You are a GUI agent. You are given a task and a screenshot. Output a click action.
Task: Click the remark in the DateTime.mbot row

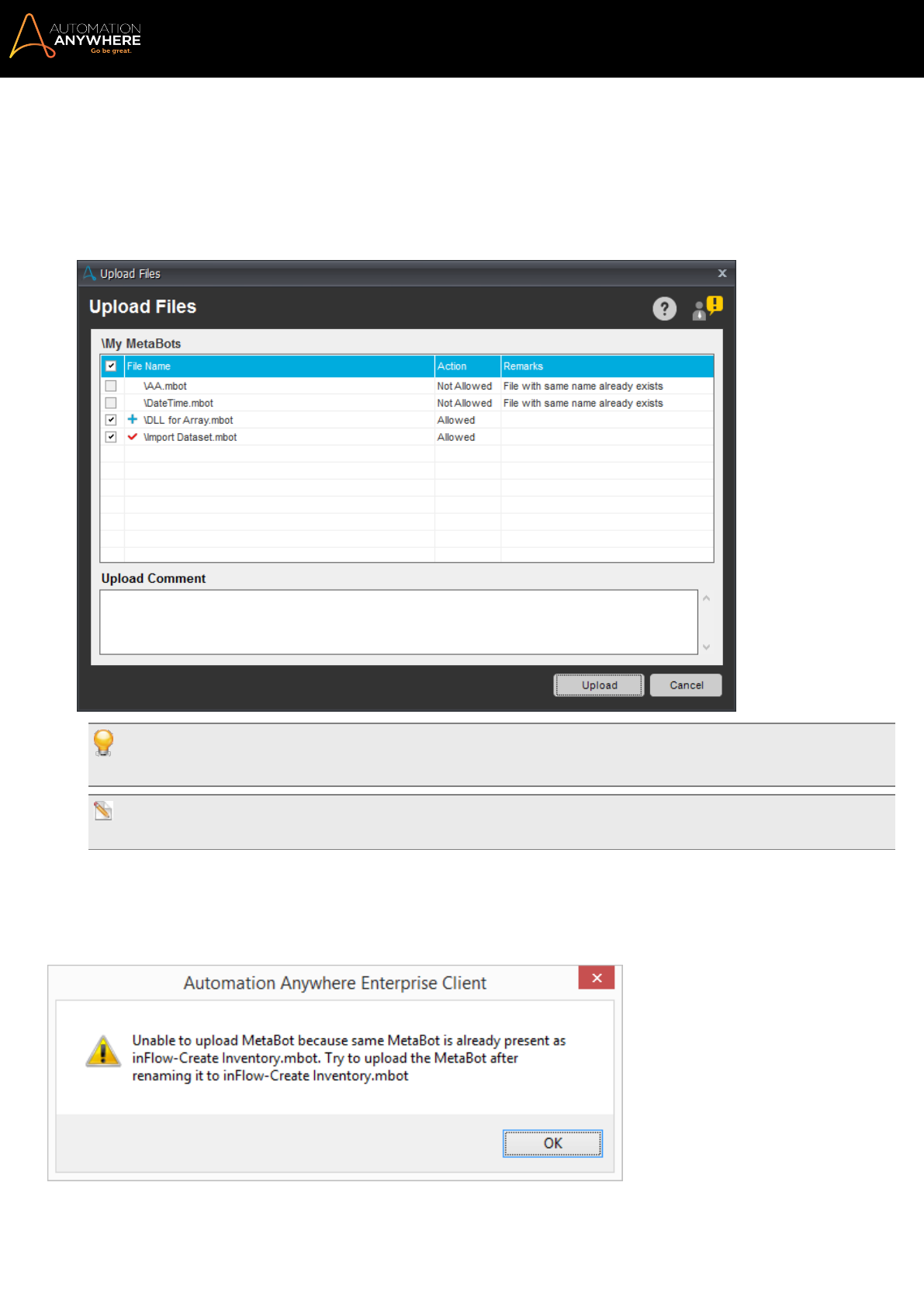click(x=583, y=403)
